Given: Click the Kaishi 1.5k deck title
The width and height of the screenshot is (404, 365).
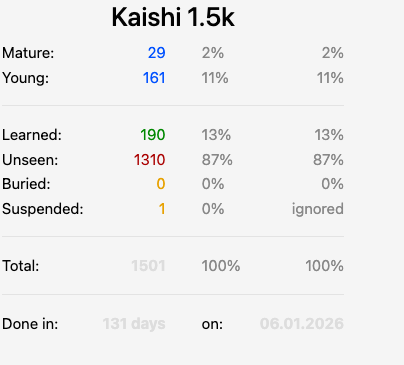Looking at the screenshot, I should (x=173, y=17).
